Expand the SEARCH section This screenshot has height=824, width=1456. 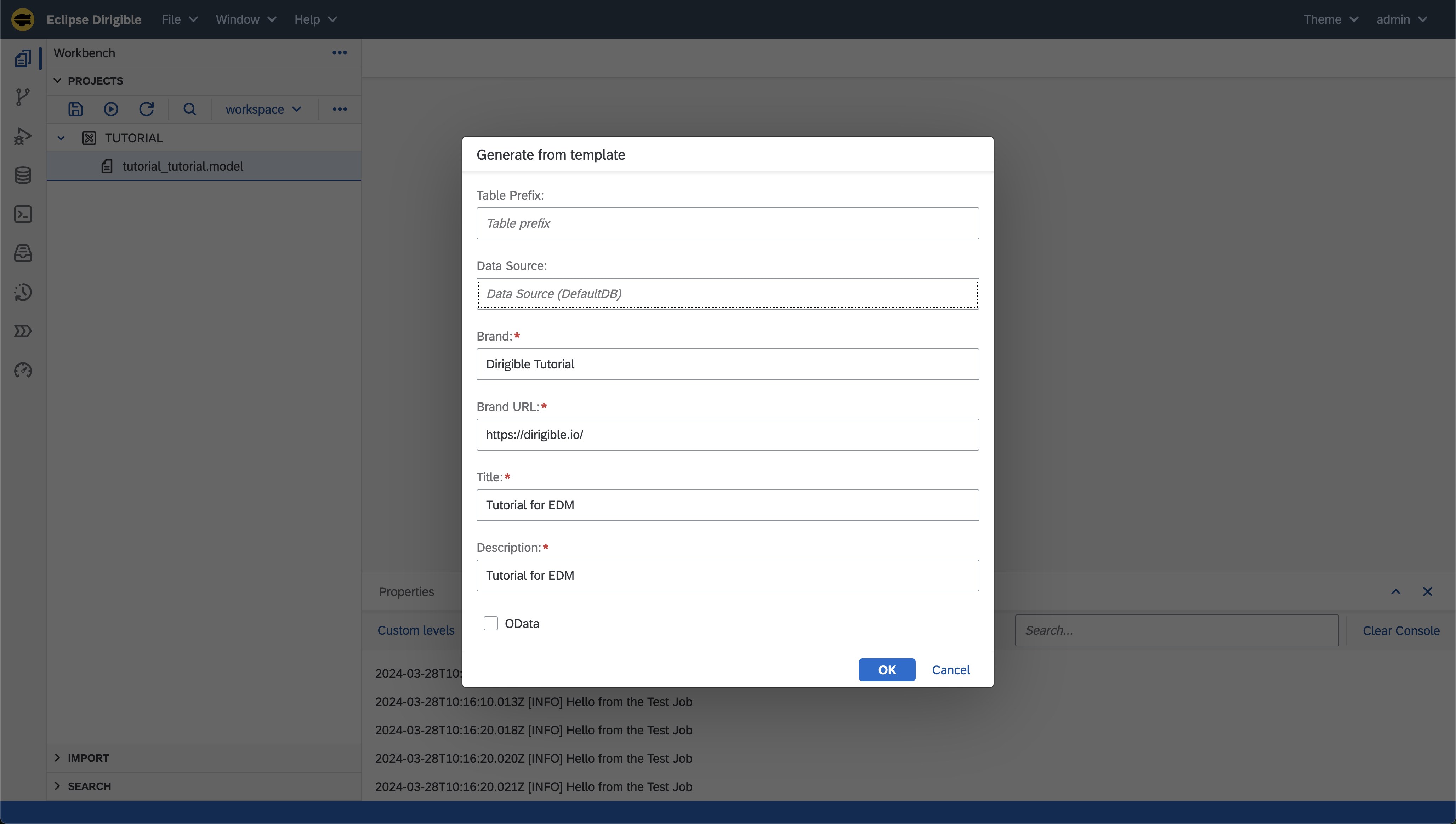click(x=57, y=786)
